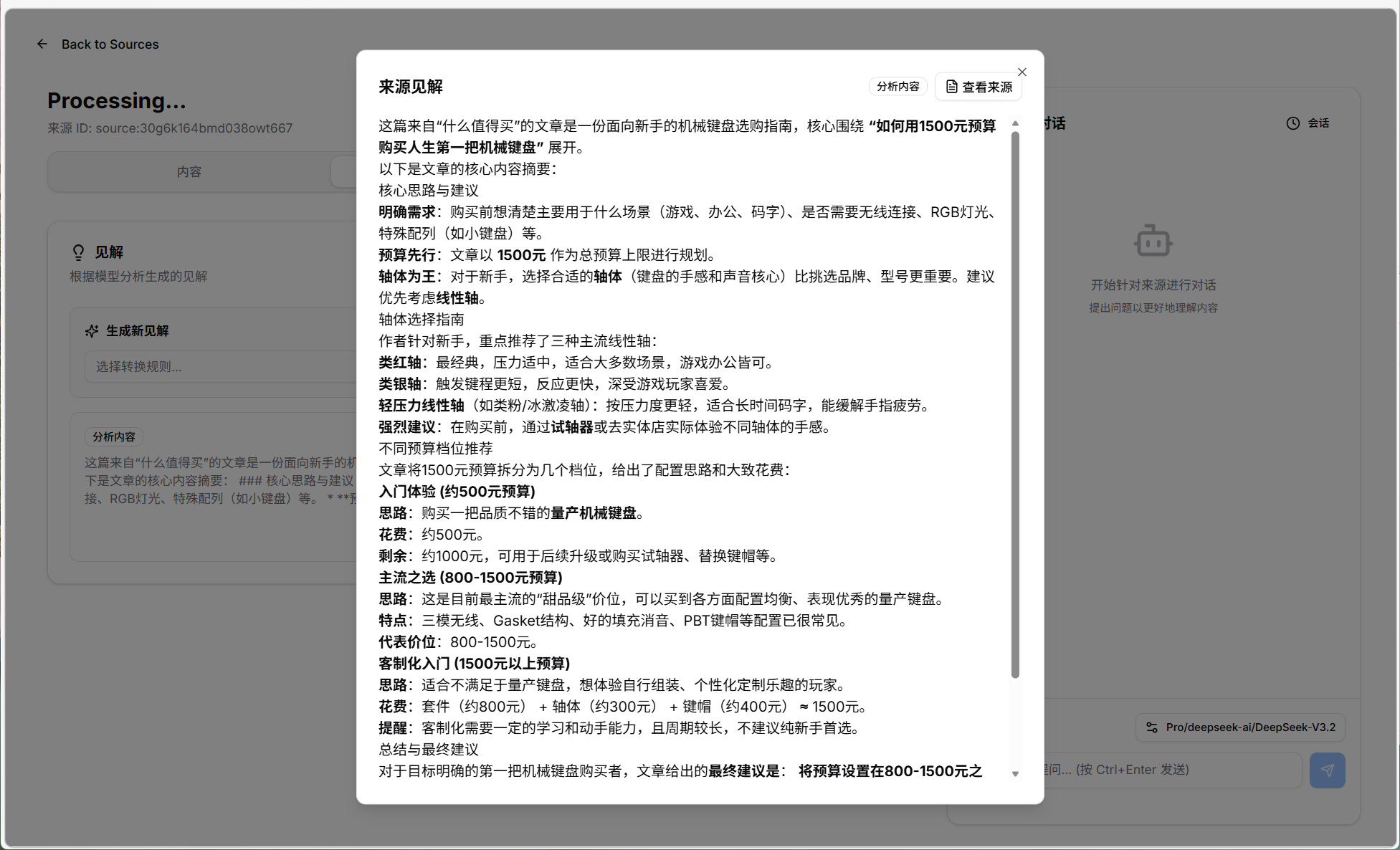The height and width of the screenshot is (850, 1400).
Task: Switch to the 内容 tab
Action: tap(189, 171)
